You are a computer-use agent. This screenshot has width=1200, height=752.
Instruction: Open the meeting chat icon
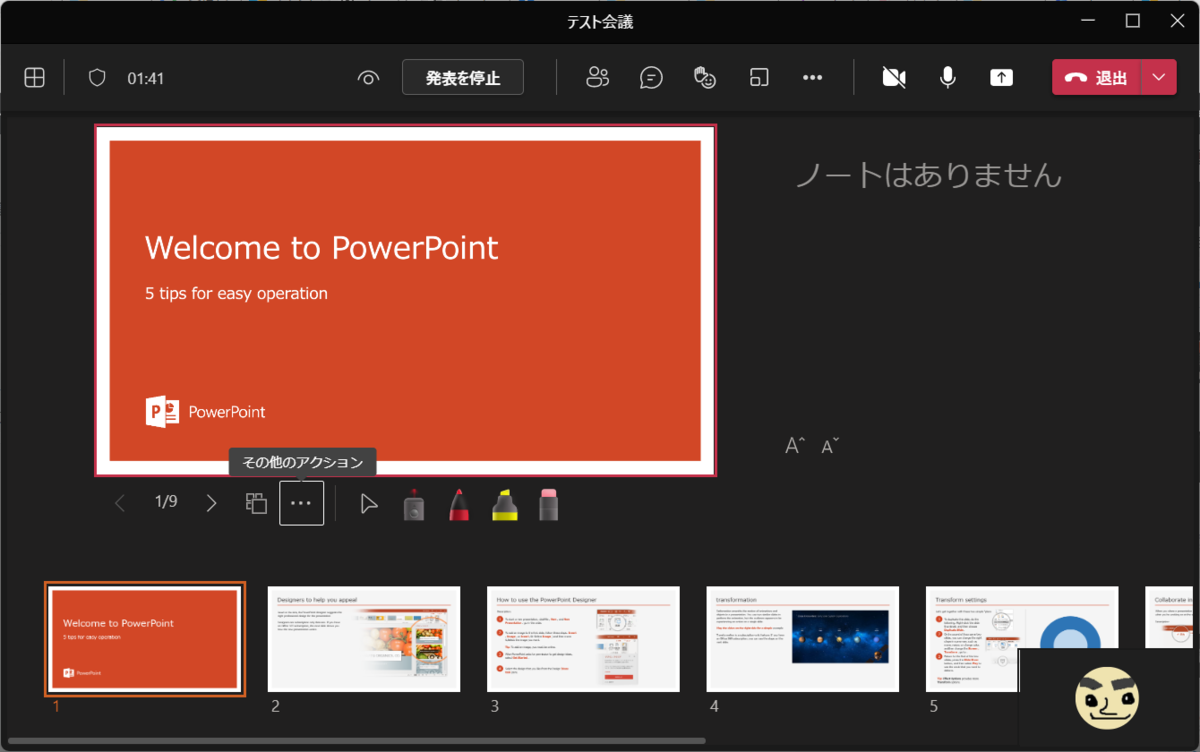[x=652, y=78]
